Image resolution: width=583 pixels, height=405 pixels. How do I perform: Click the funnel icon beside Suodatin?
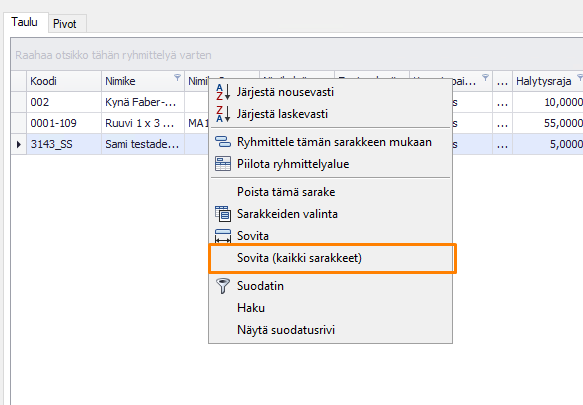223,286
